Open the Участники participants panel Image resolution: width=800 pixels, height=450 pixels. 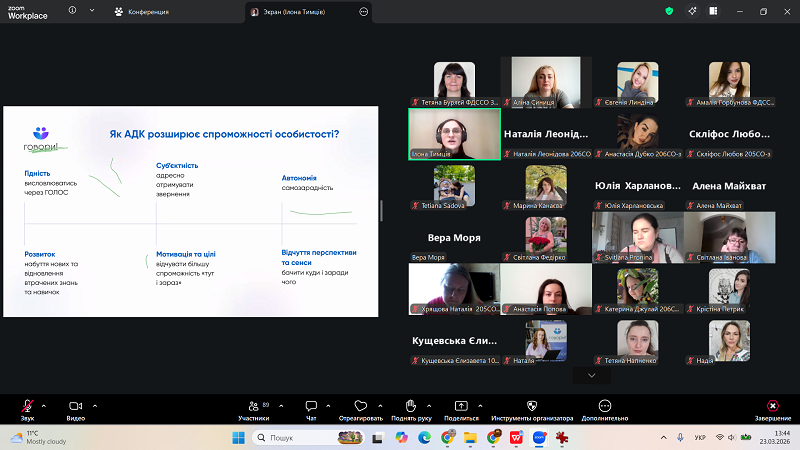(x=252, y=406)
